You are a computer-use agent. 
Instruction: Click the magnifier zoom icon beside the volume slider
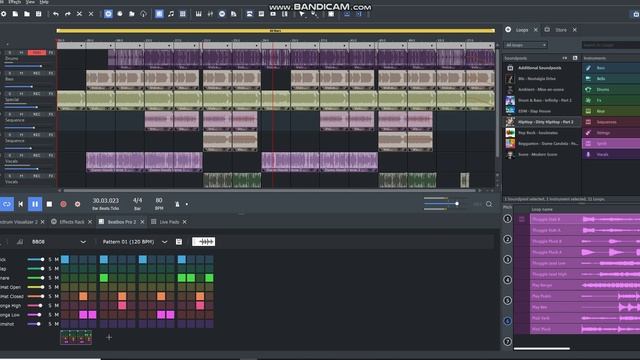(489, 204)
